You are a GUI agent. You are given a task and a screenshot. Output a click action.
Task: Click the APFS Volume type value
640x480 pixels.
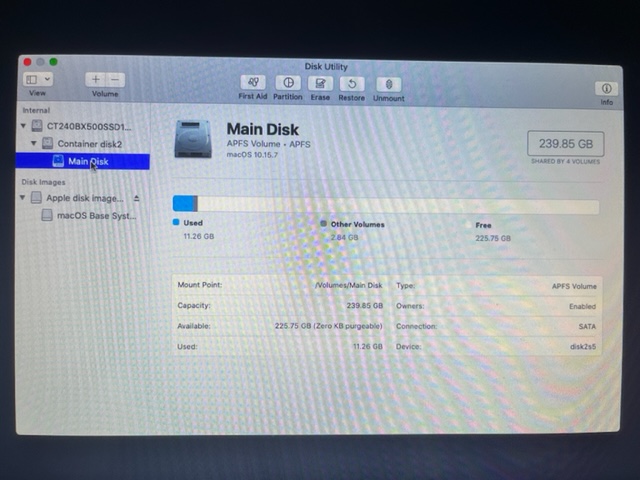574,287
